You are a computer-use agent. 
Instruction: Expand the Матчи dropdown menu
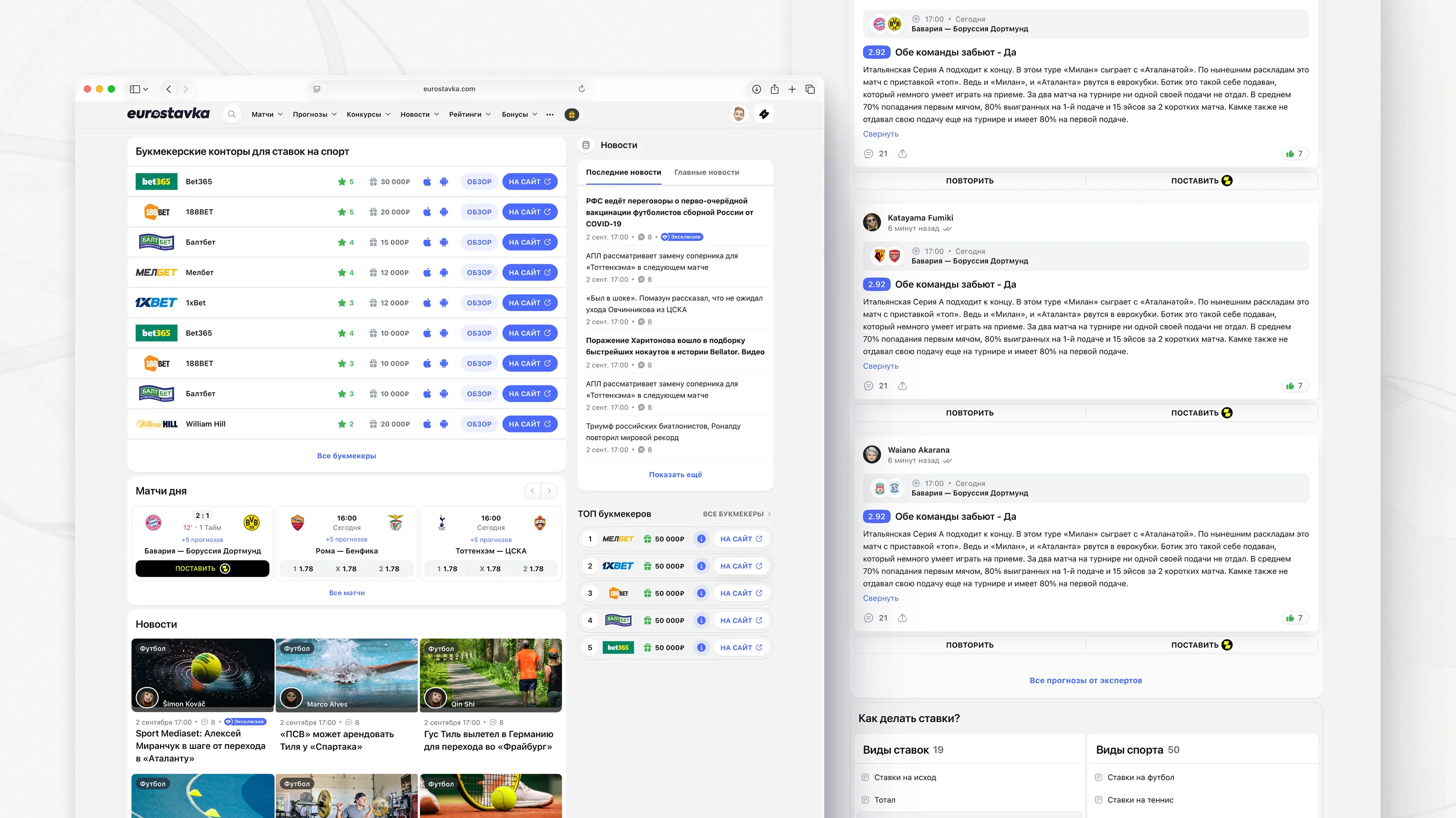tap(267, 114)
